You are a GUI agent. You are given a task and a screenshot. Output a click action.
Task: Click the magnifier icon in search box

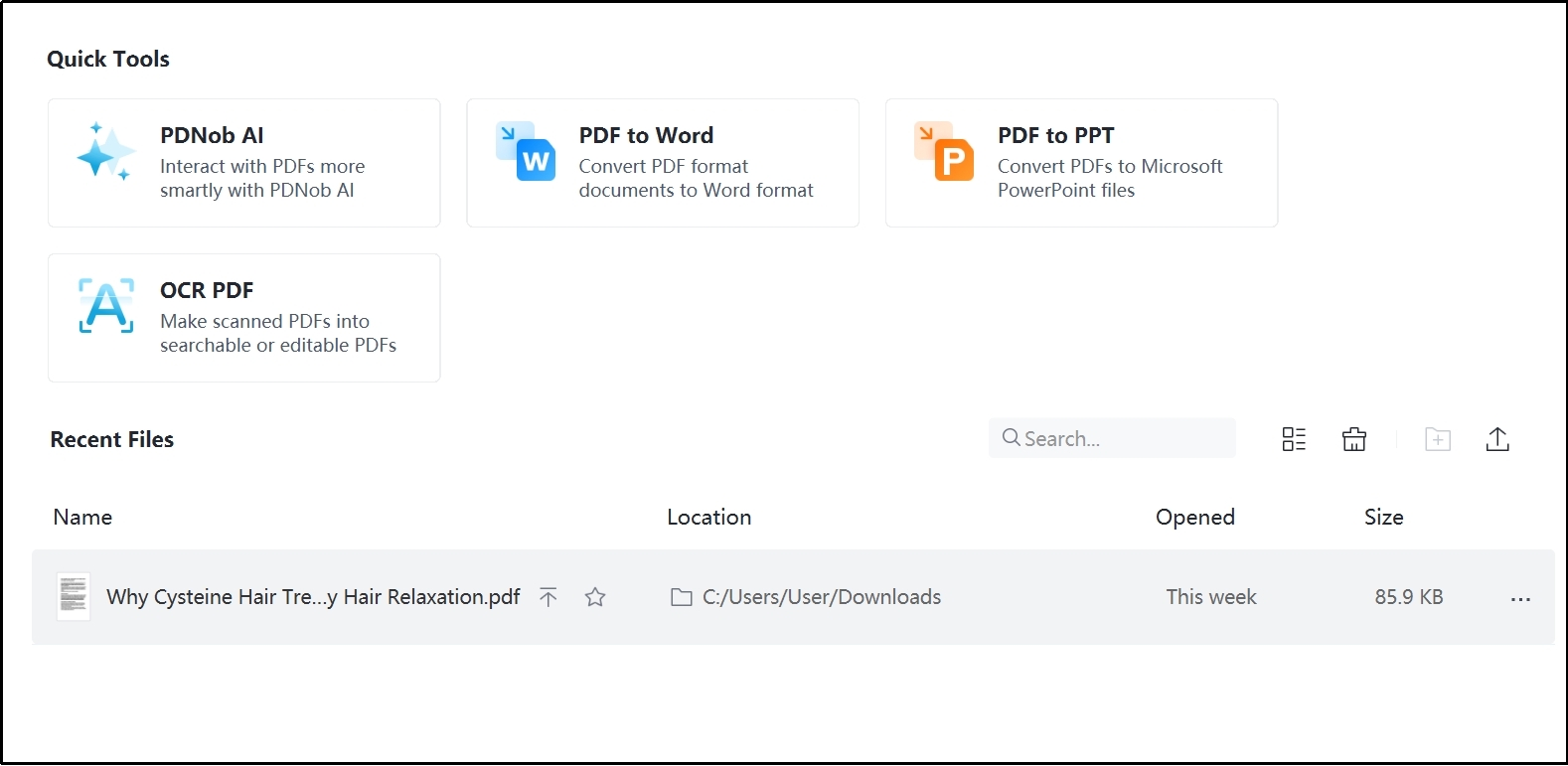coord(1011,437)
